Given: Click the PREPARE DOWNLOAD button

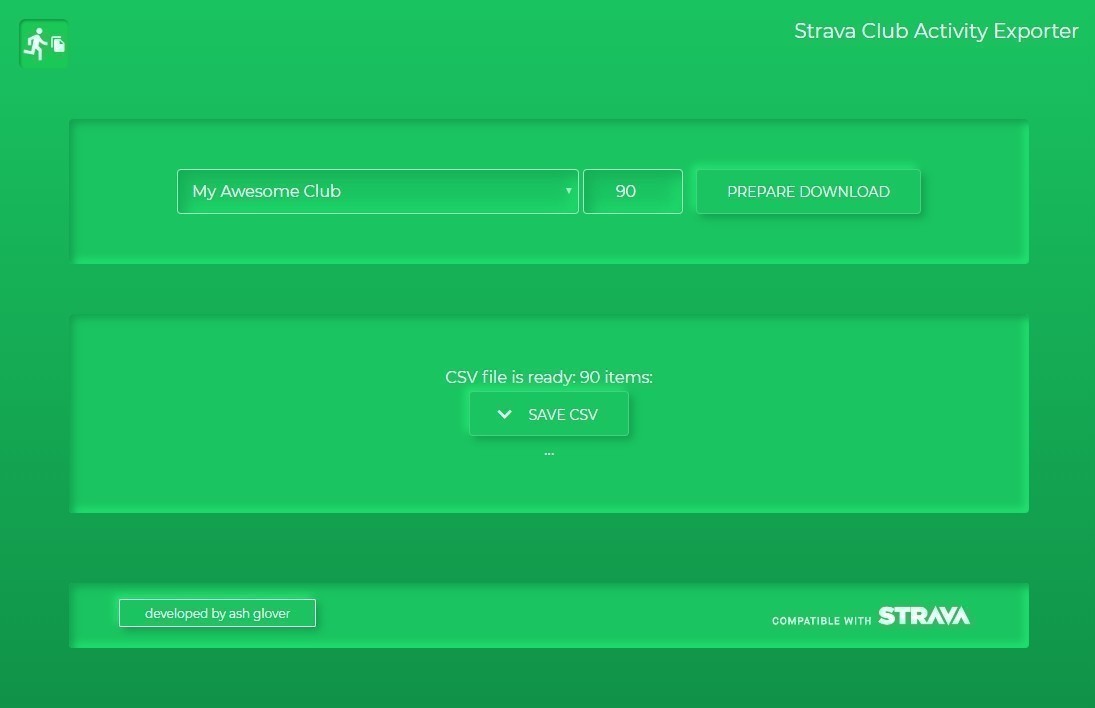Looking at the screenshot, I should point(808,191).
